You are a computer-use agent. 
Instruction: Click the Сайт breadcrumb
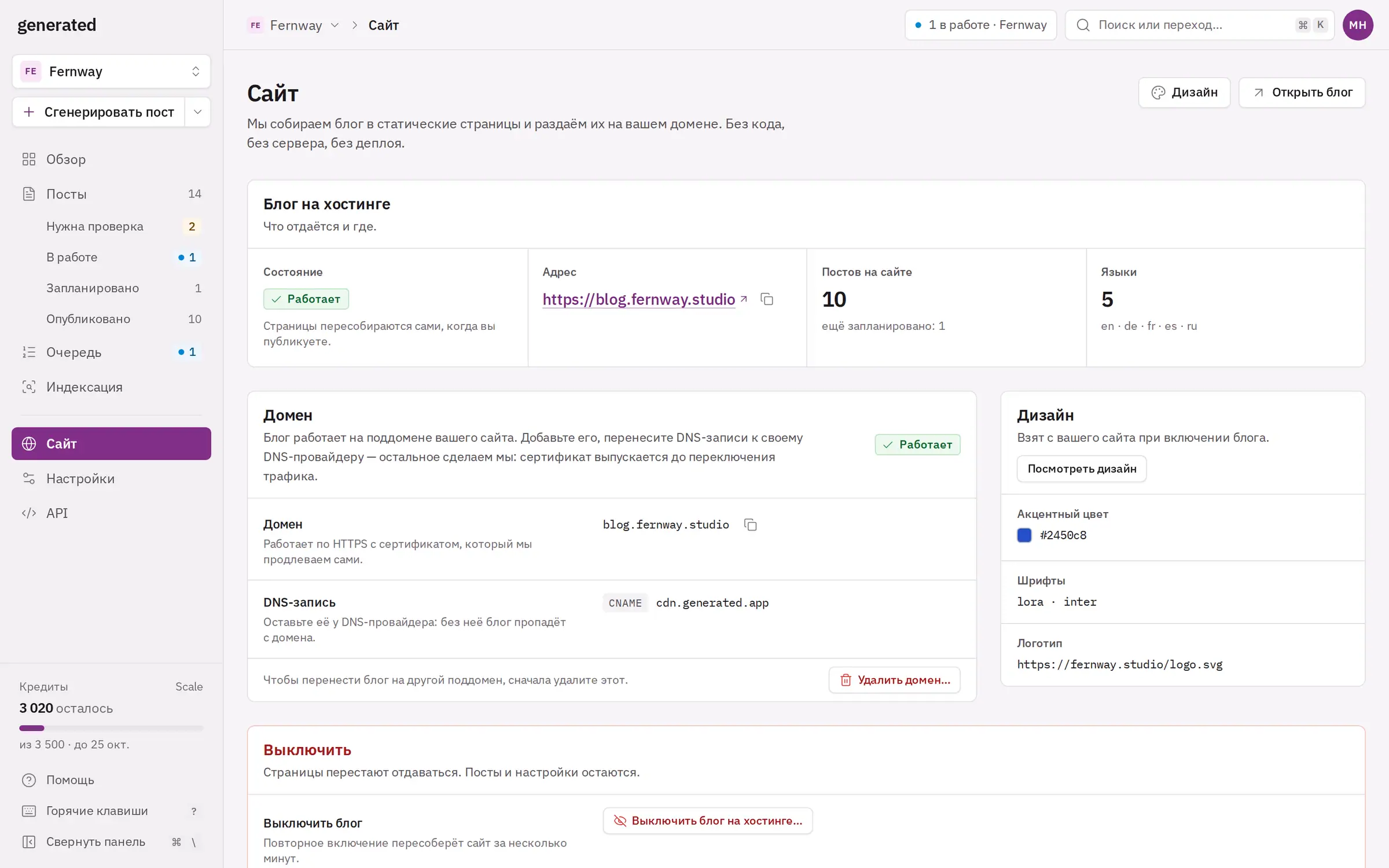(x=384, y=25)
